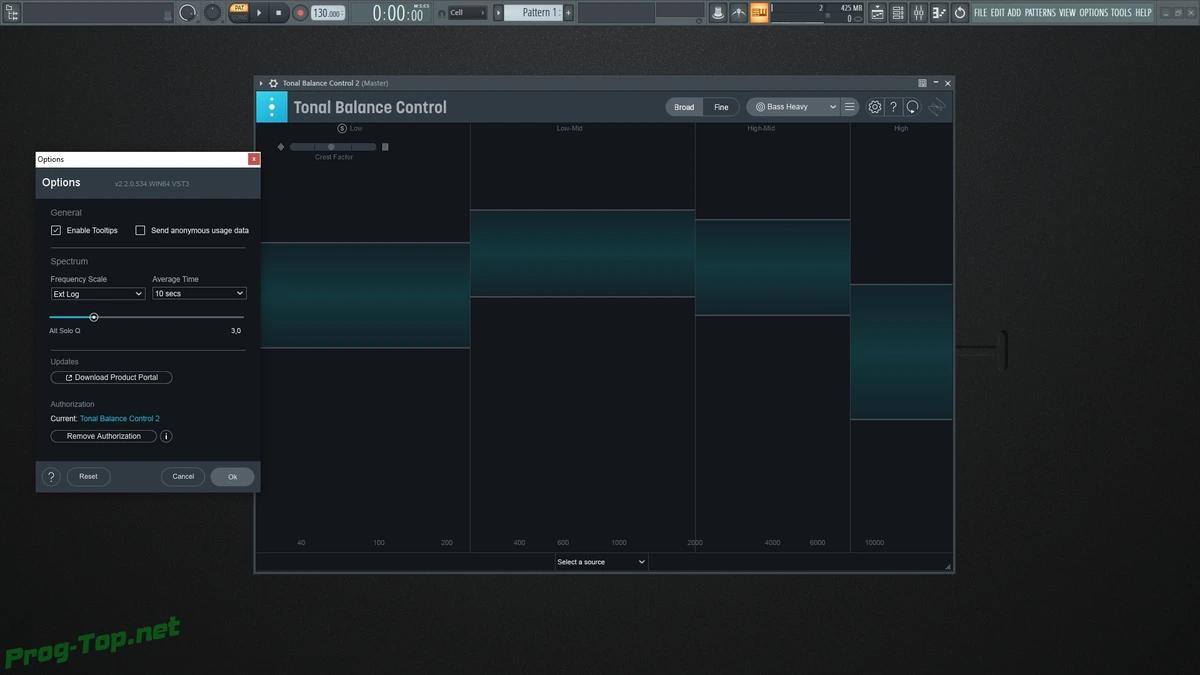The image size is (1200, 675).
Task: Adjust the master pitch knob in toolbar
Action: [x=213, y=12]
